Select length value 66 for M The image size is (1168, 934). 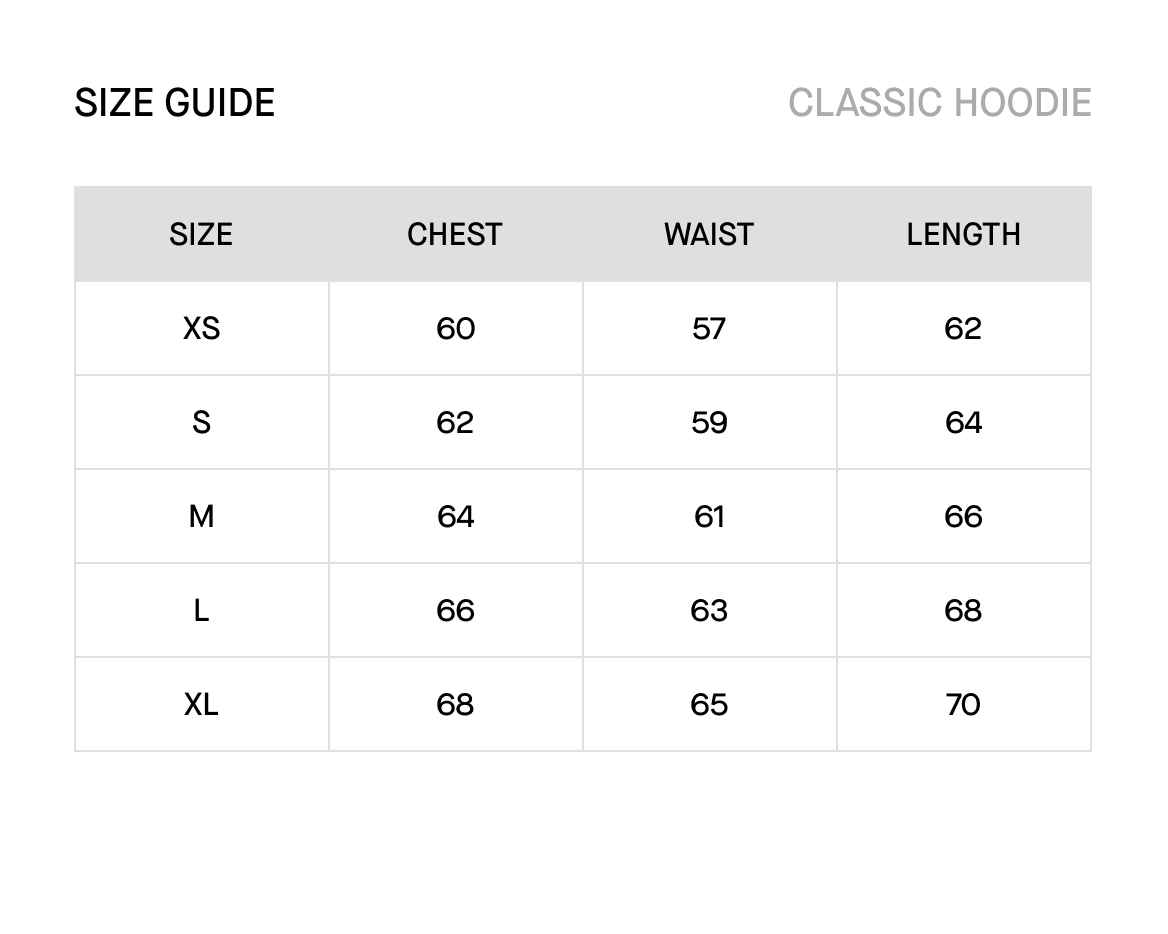pyautogui.click(x=963, y=516)
